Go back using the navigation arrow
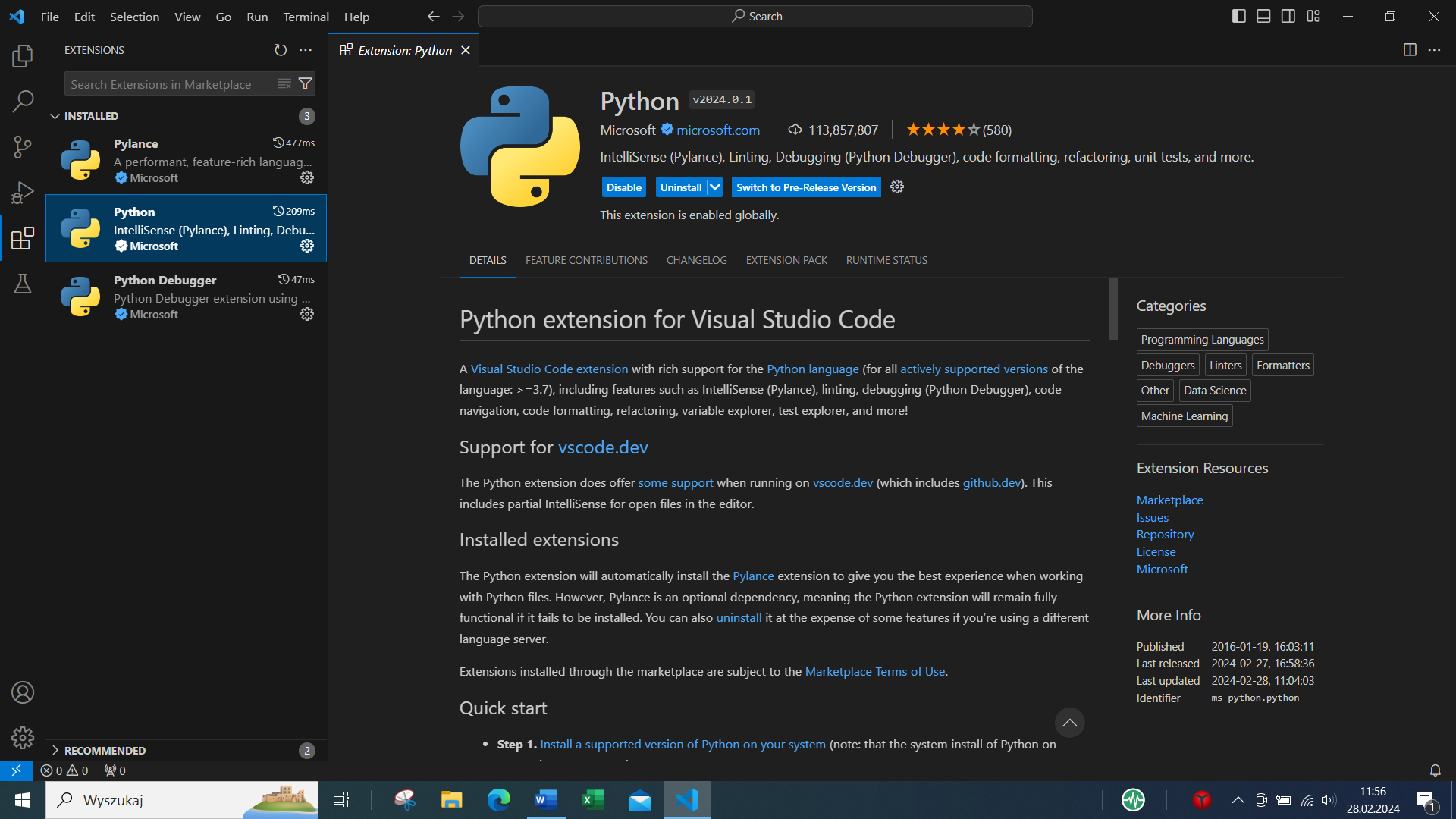This screenshot has width=1456, height=819. [x=433, y=16]
